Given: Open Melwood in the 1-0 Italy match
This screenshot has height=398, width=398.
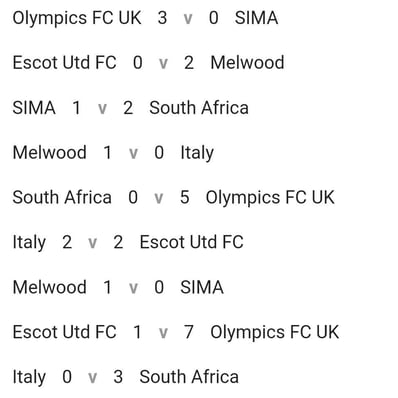Looking at the screenshot, I should pos(49,152).
